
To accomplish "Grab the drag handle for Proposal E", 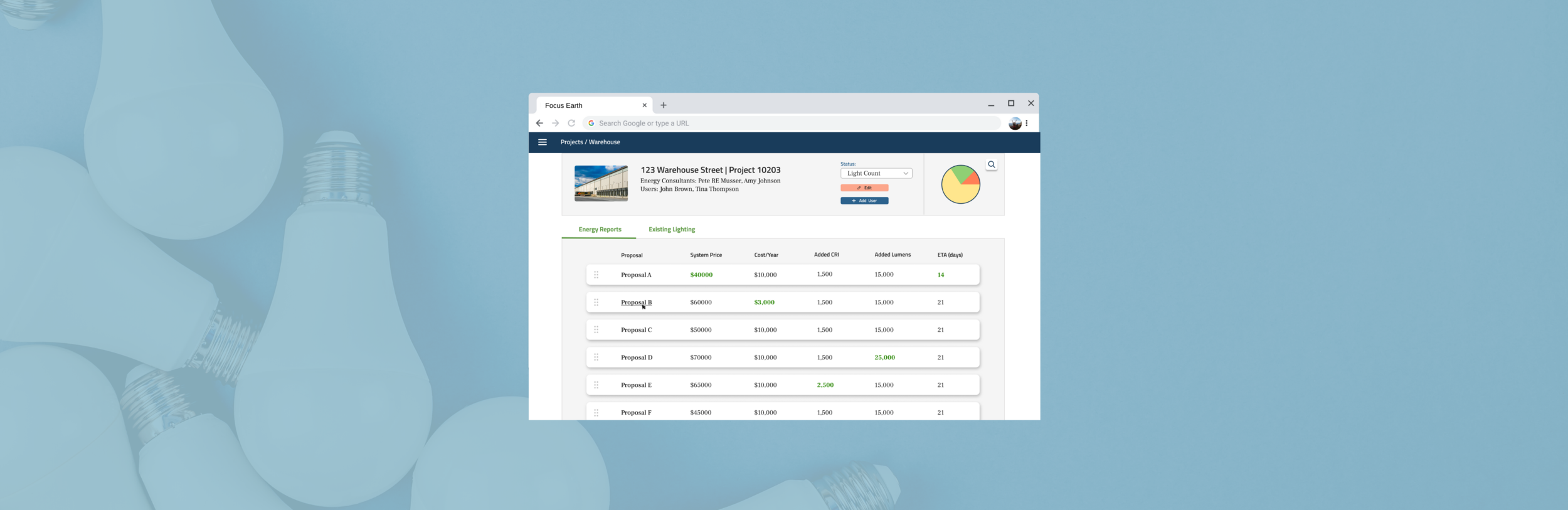I will (596, 385).
